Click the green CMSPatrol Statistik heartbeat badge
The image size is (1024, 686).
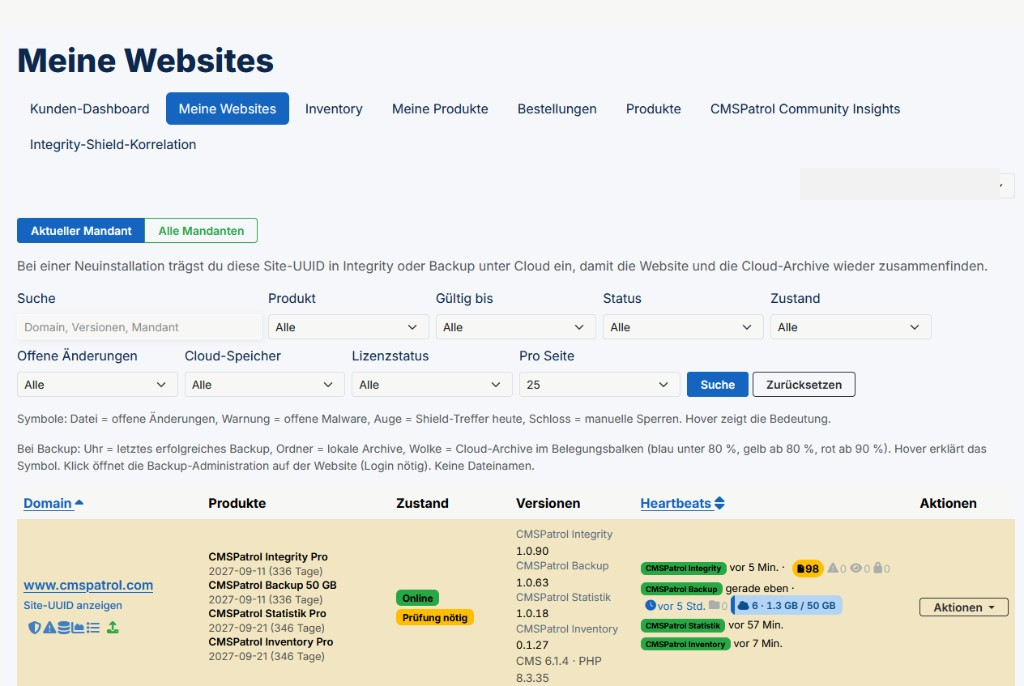click(682, 626)
